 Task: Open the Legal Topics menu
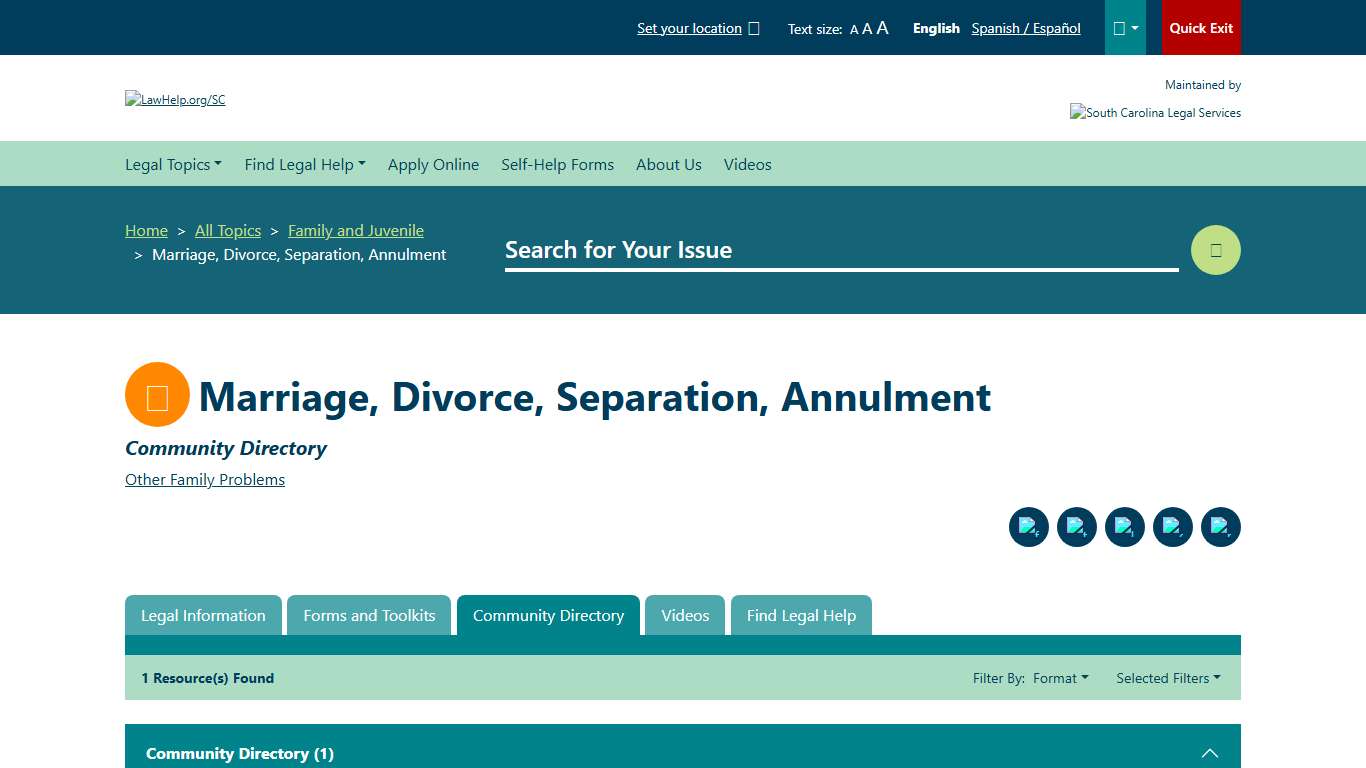coord(173,164)
